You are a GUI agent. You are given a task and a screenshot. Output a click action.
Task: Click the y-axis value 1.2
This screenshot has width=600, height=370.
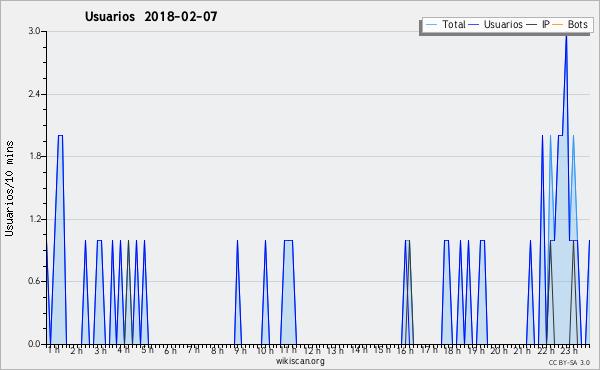pyautogui.click(x=35, y=219)
